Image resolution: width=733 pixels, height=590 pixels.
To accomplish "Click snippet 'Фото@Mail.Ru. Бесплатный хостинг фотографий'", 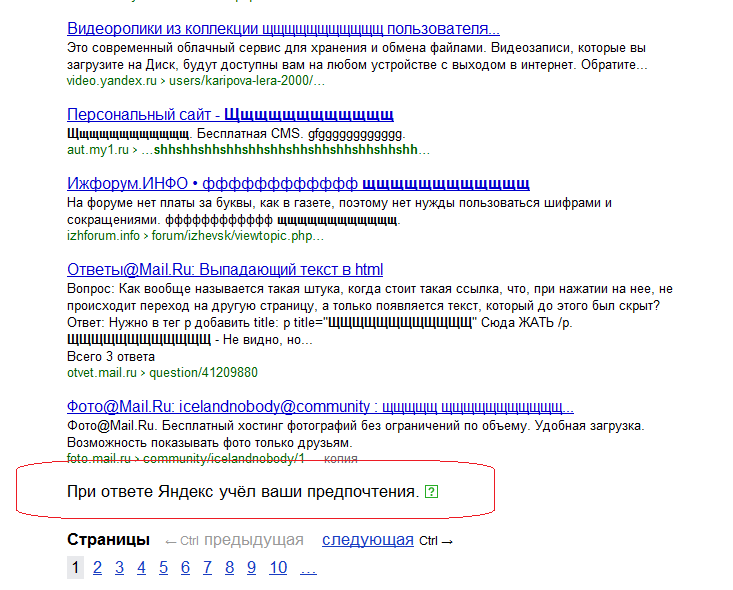I will (356, 425).
